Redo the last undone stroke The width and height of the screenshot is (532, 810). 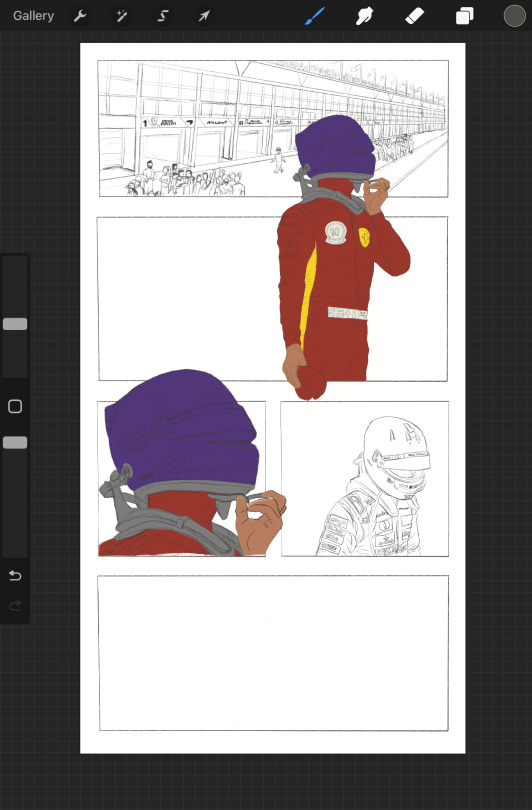pyautogui.click(x=15, y=605)
